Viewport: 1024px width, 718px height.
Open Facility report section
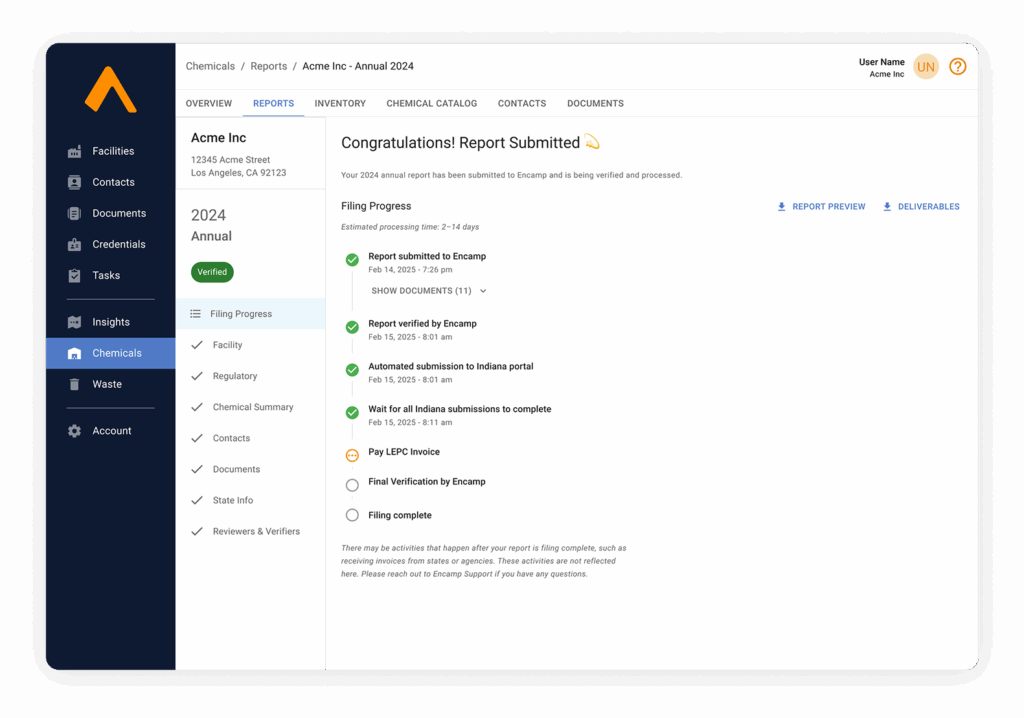click(251, 345)
